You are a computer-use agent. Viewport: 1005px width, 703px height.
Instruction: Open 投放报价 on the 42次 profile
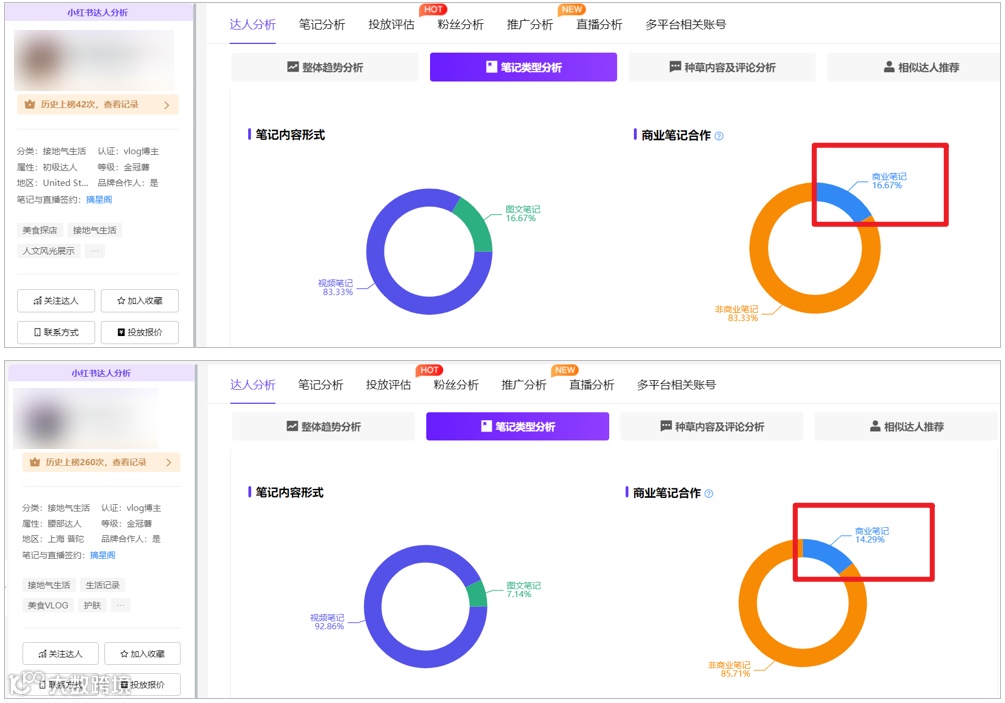pos(140,332)
